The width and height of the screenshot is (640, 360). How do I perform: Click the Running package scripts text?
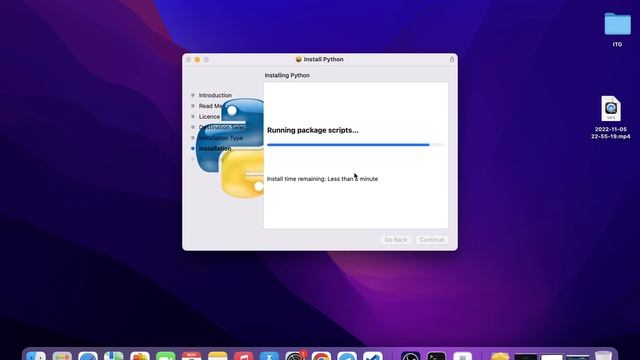pyautogui.click(x=313, y=130)
